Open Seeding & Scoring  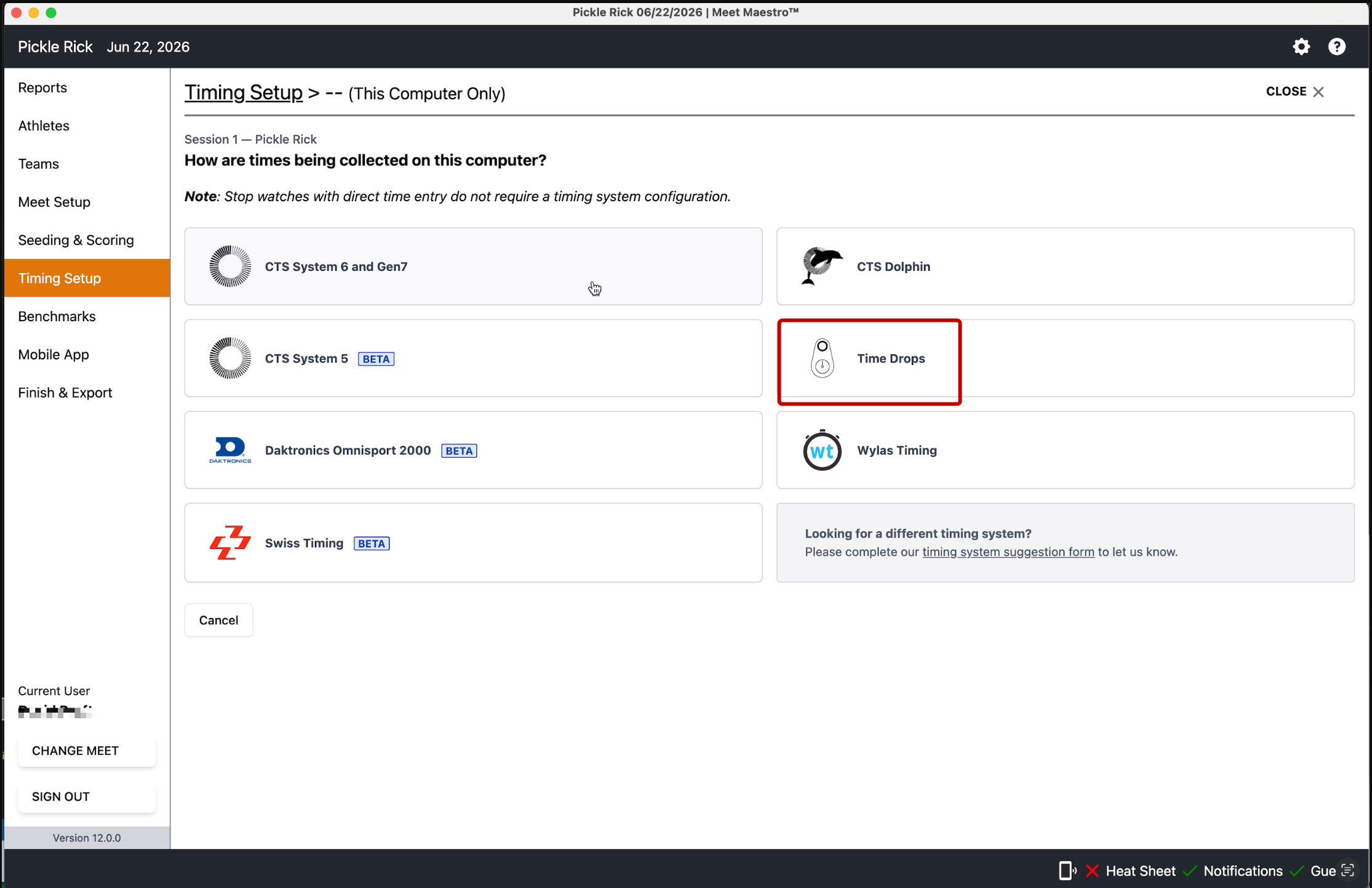(x=87, y=240)
